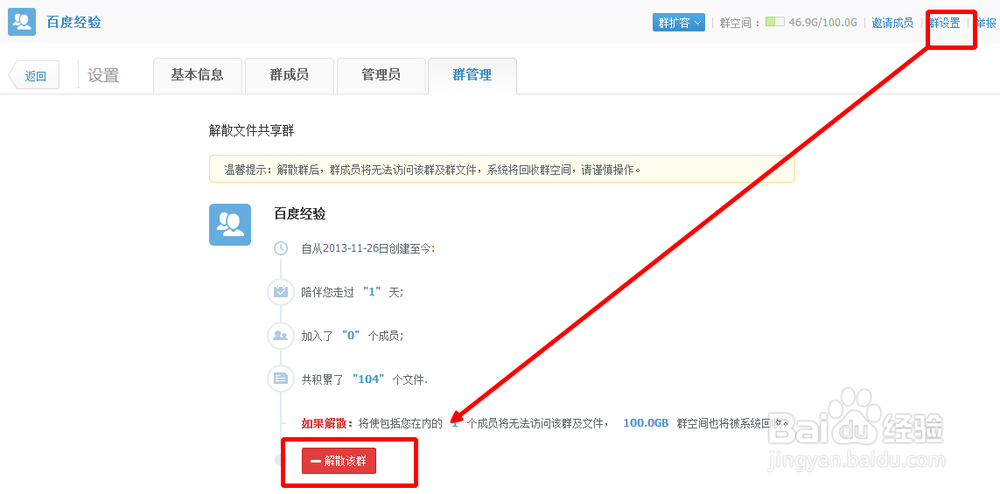The image size is (1000, 494).
Task: Open 群设置 in the top bar
Action: click(945, 22)
